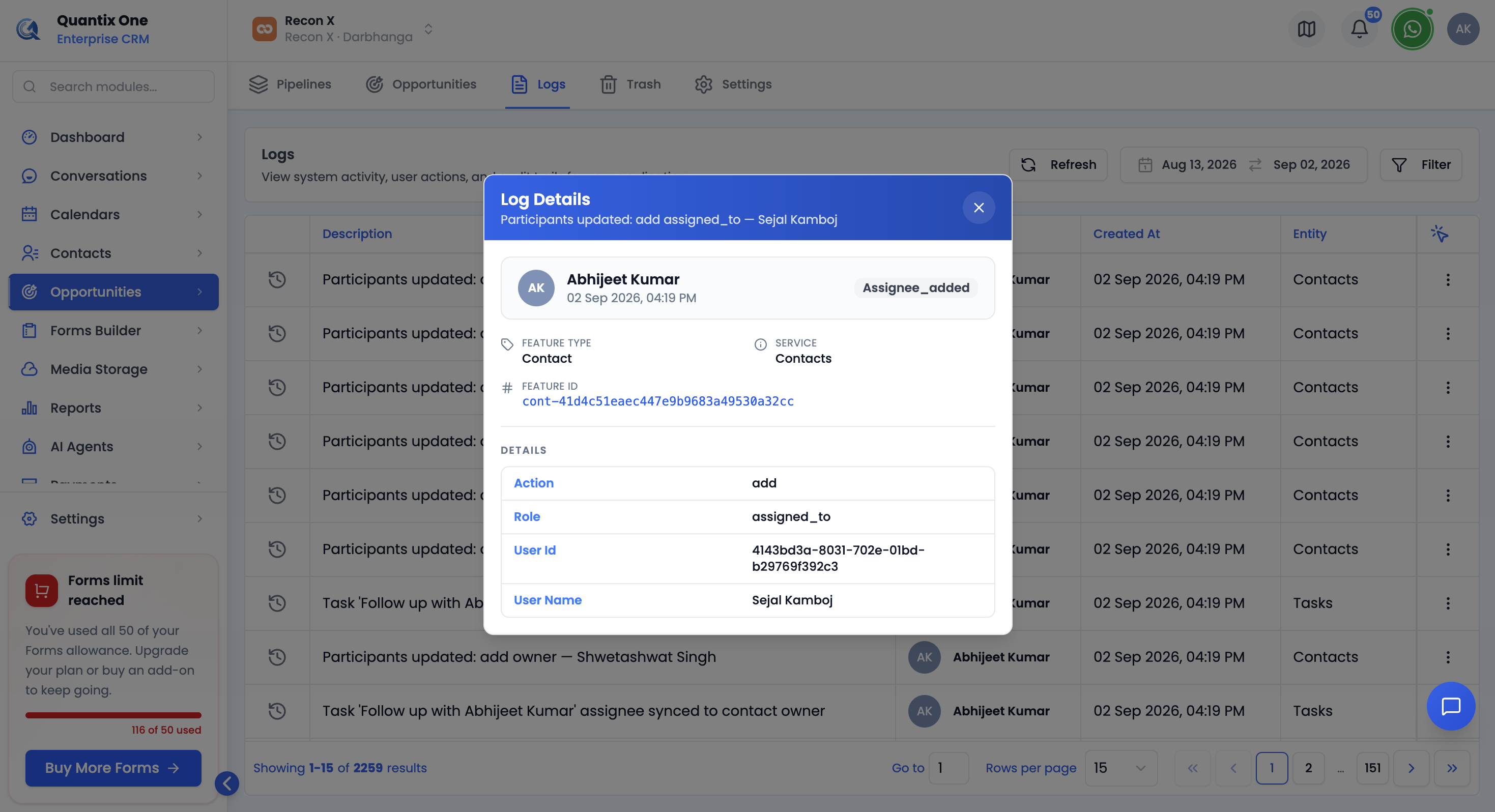Click the AK avatar in Log Details
The image size is (1495, 812).
click(x=536, y=288)
